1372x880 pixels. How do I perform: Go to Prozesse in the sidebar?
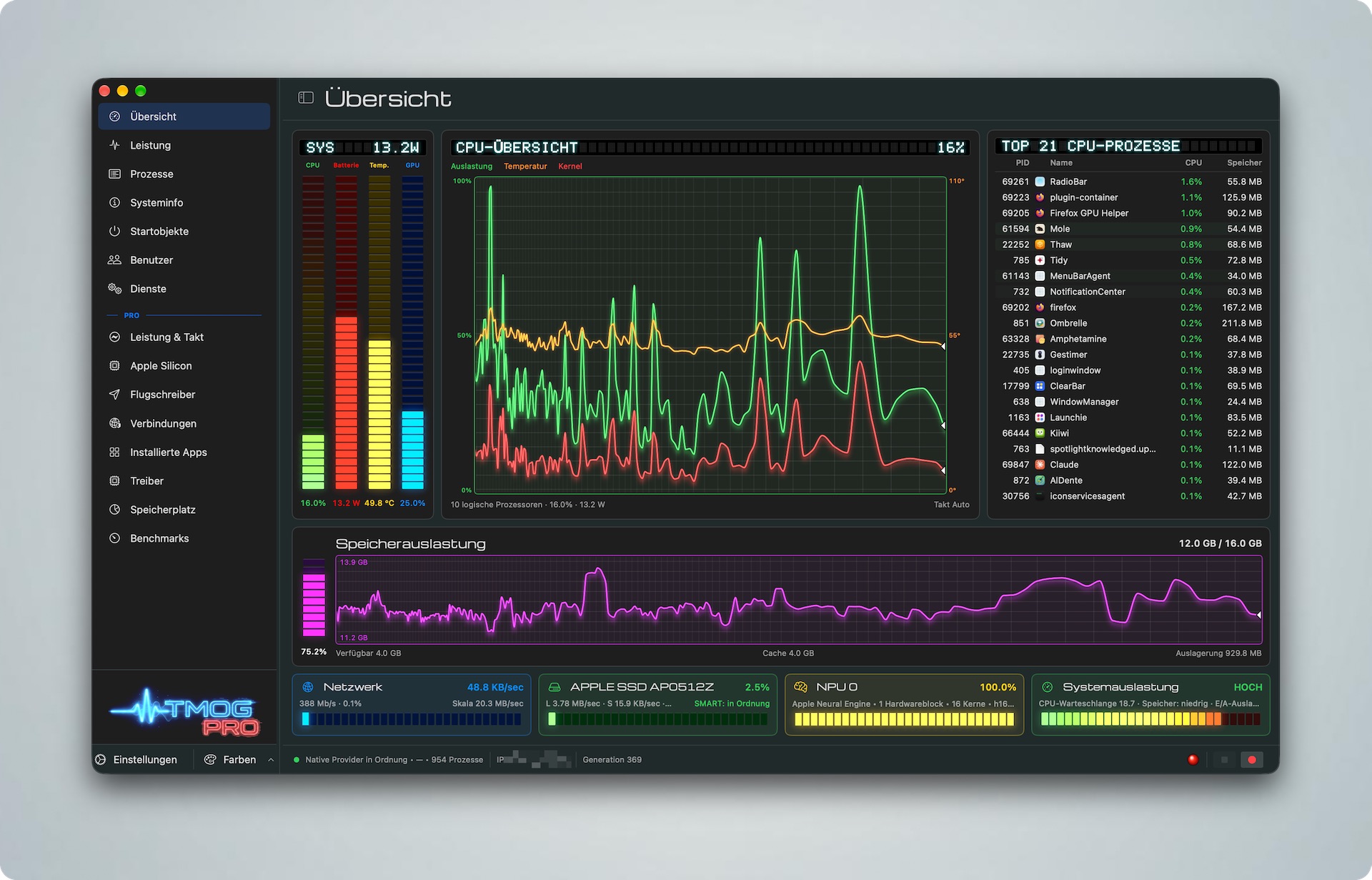pyautogui.click(x=184, y=174)
